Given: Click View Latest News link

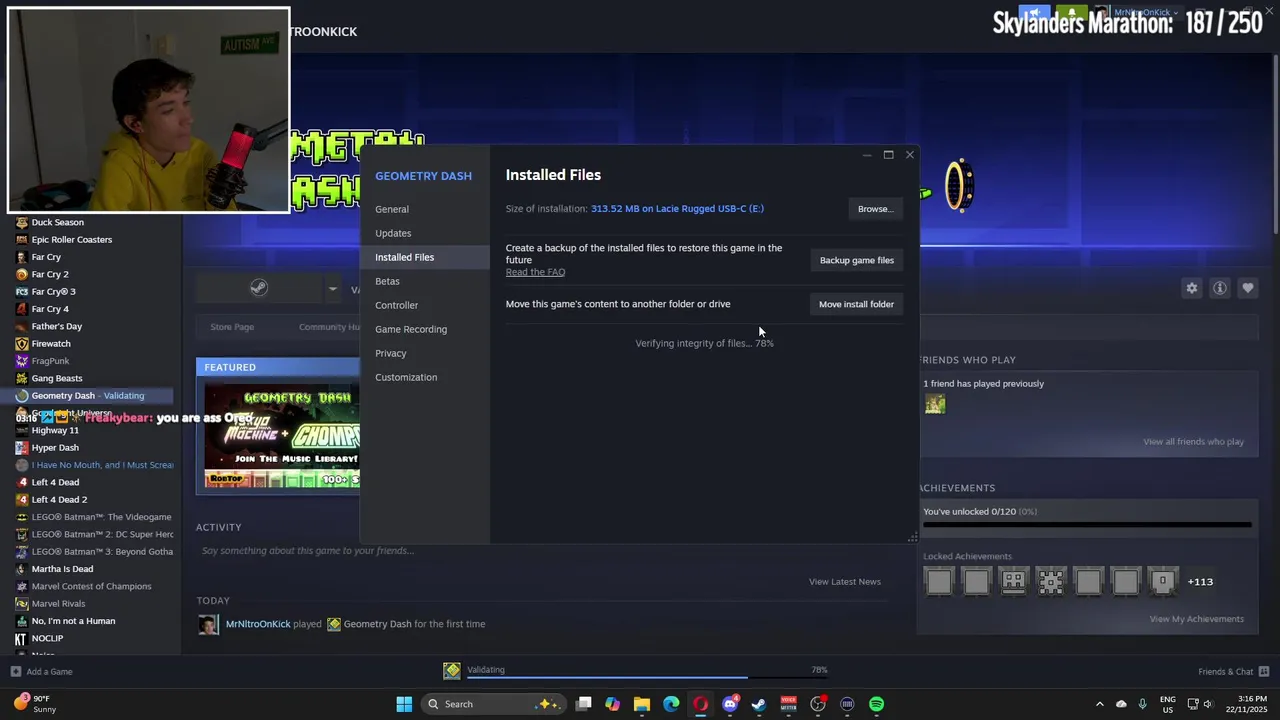Looking at the screenshot, I should point(844,582).
